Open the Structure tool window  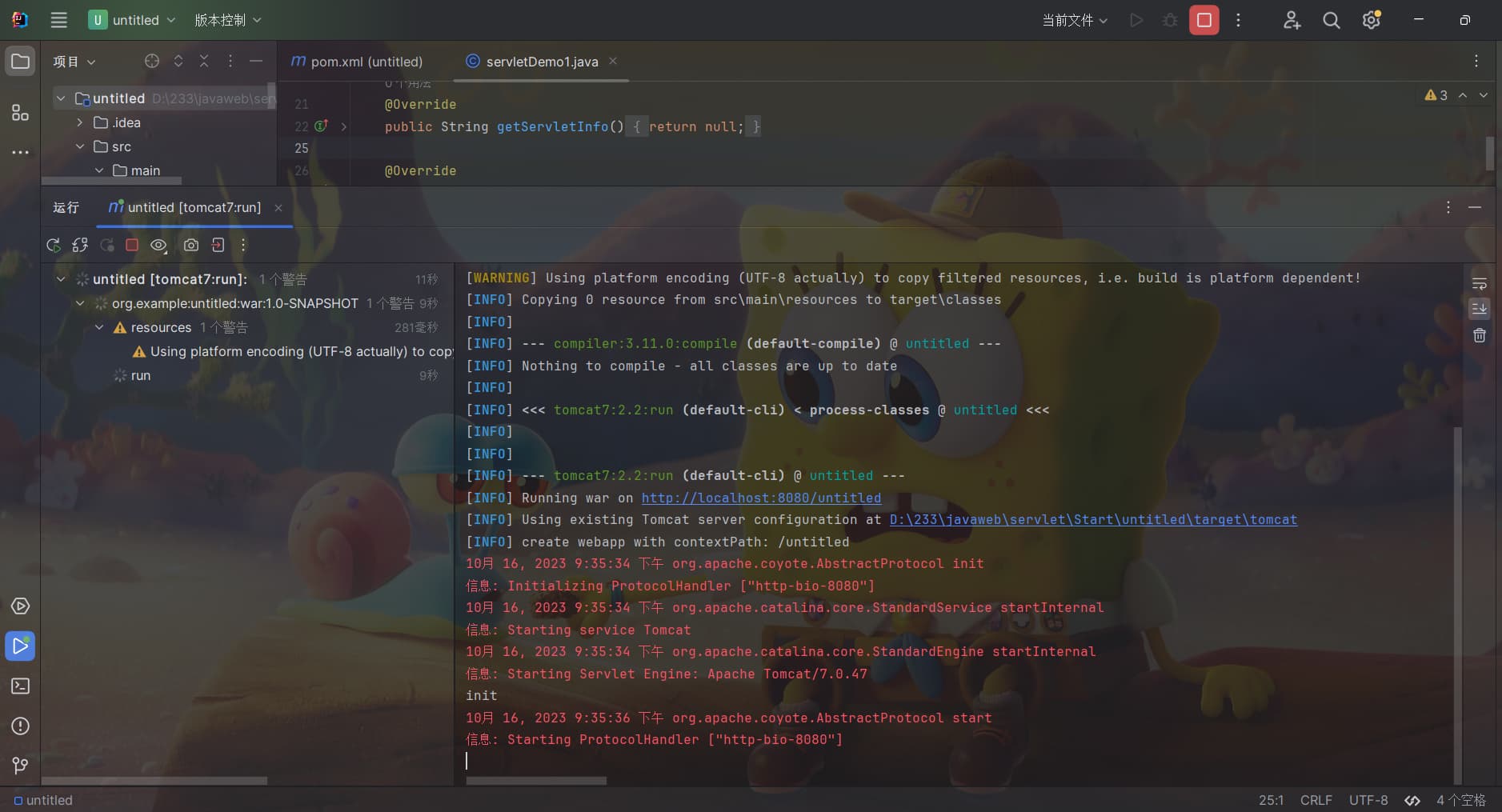coord(20,113)
